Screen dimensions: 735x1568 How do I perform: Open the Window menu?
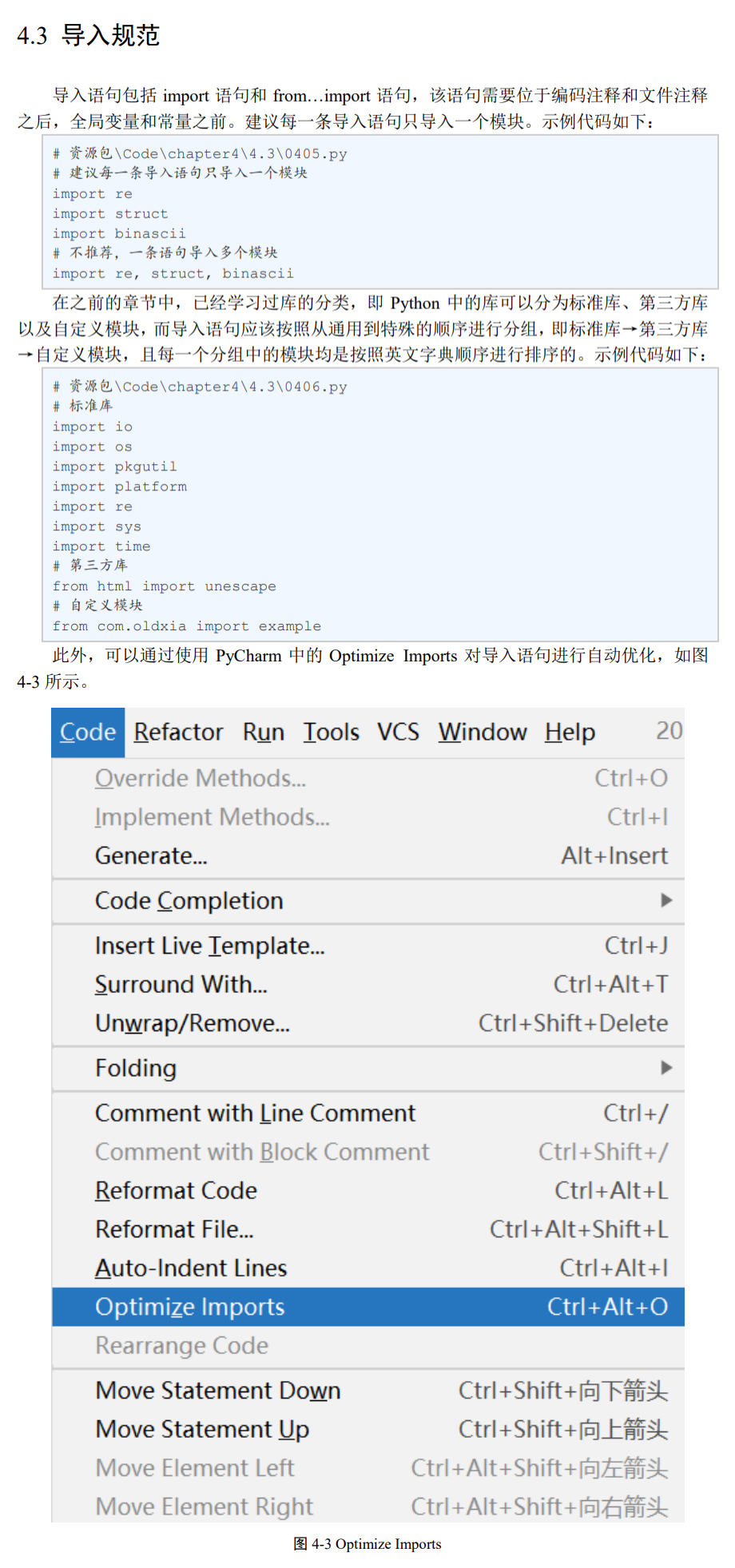[483, 732]
